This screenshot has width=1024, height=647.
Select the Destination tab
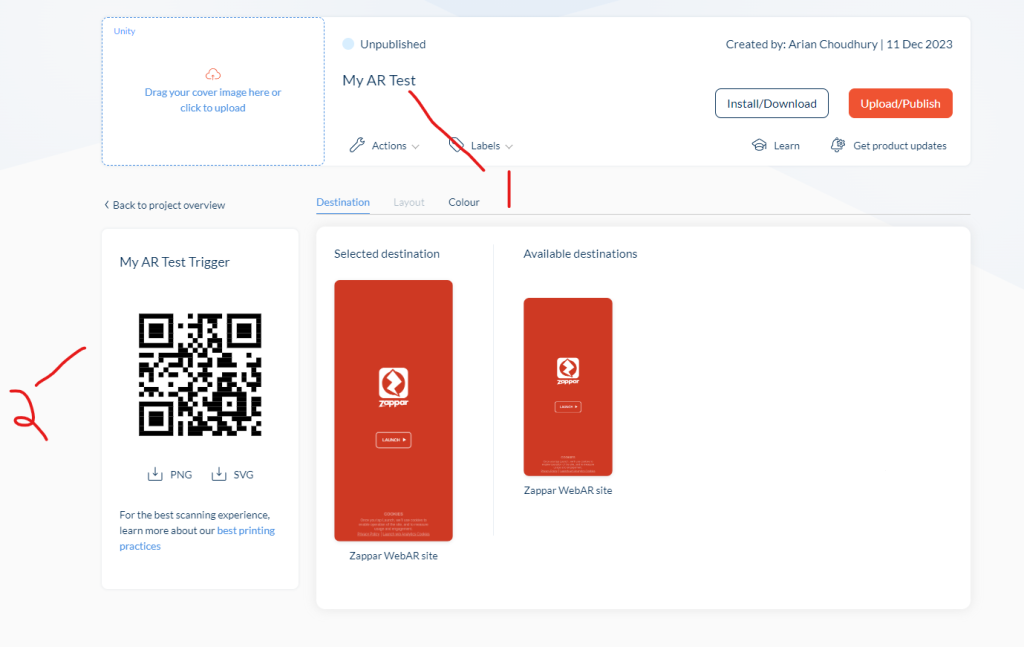343,202
